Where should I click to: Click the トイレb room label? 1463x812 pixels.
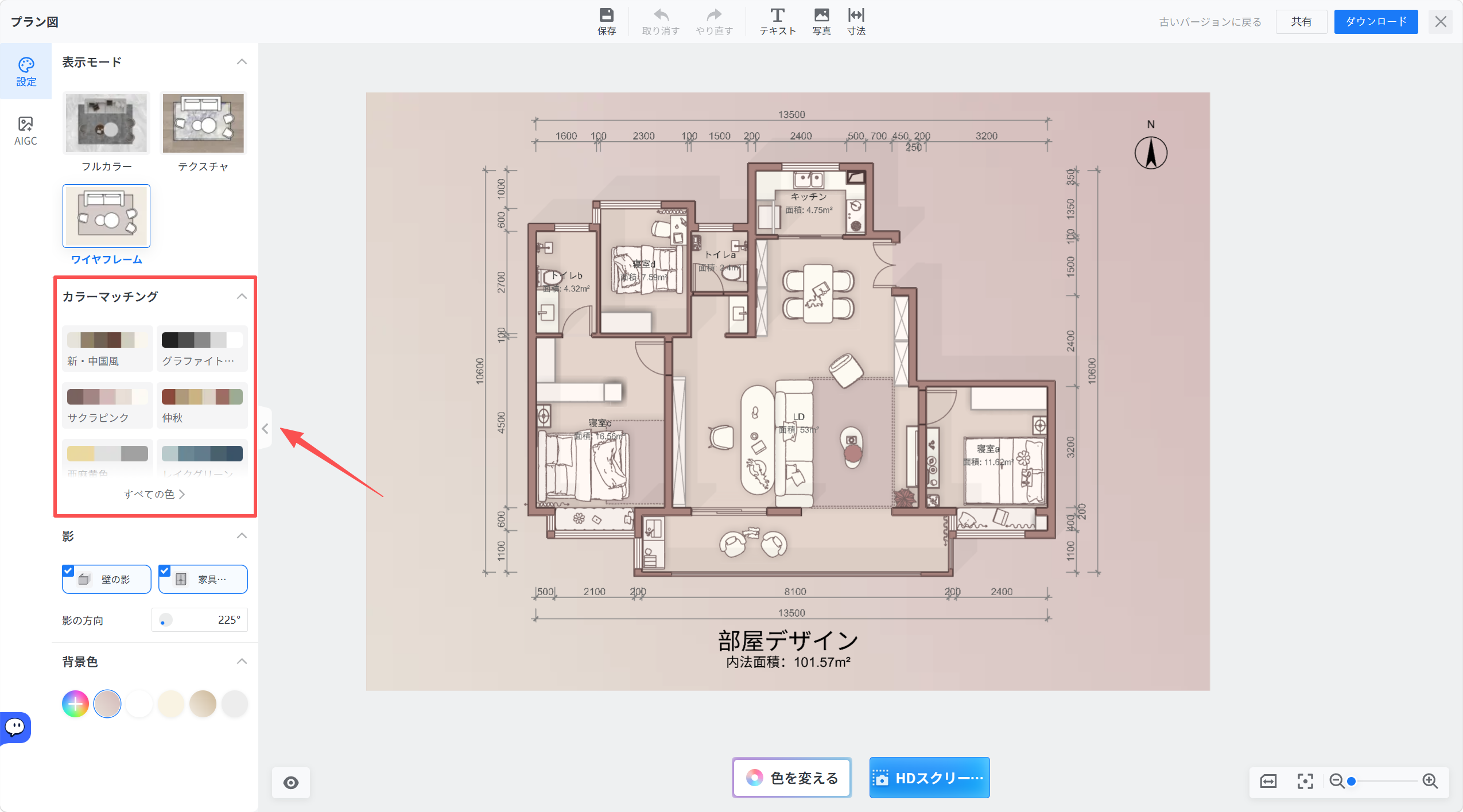click(x=566, y=275)
